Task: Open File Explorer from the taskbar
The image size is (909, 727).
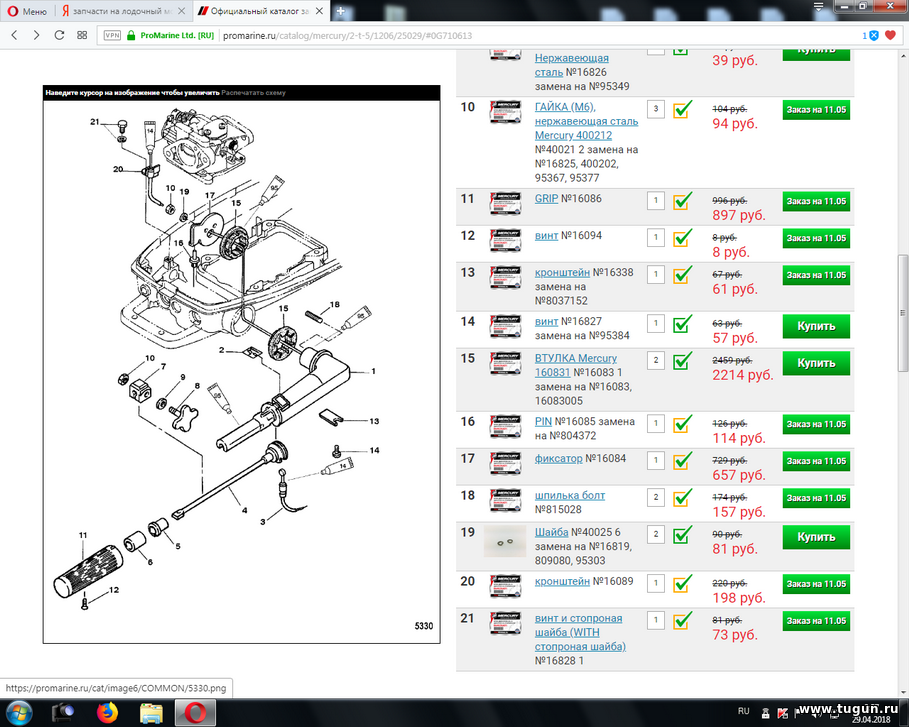Action: tap(151, 713)
